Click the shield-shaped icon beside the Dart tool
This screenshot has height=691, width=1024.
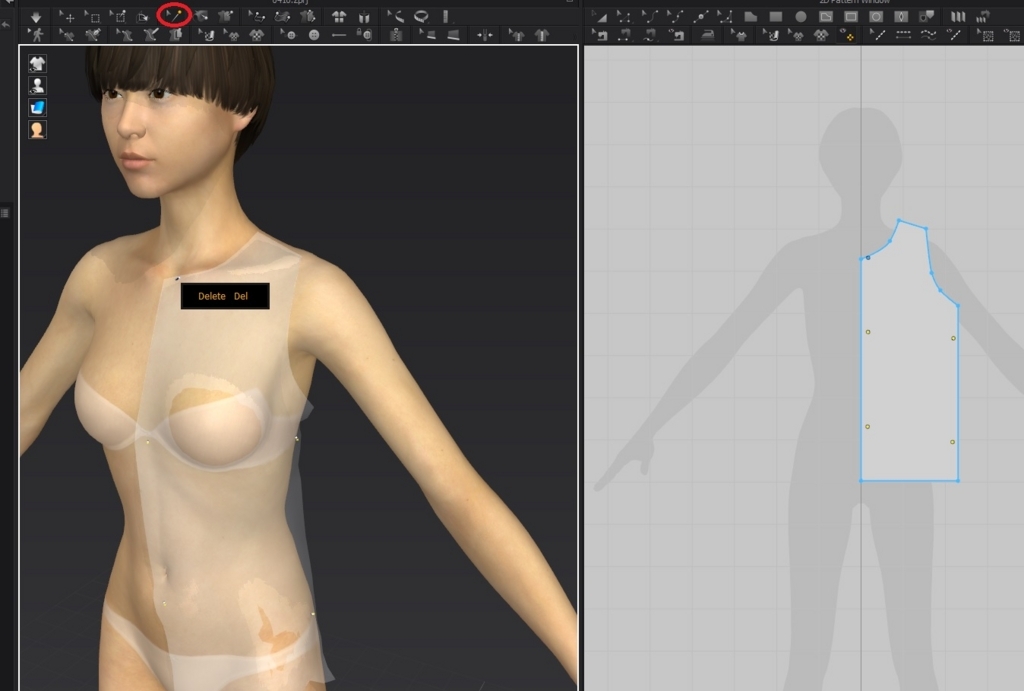(927, 17)
